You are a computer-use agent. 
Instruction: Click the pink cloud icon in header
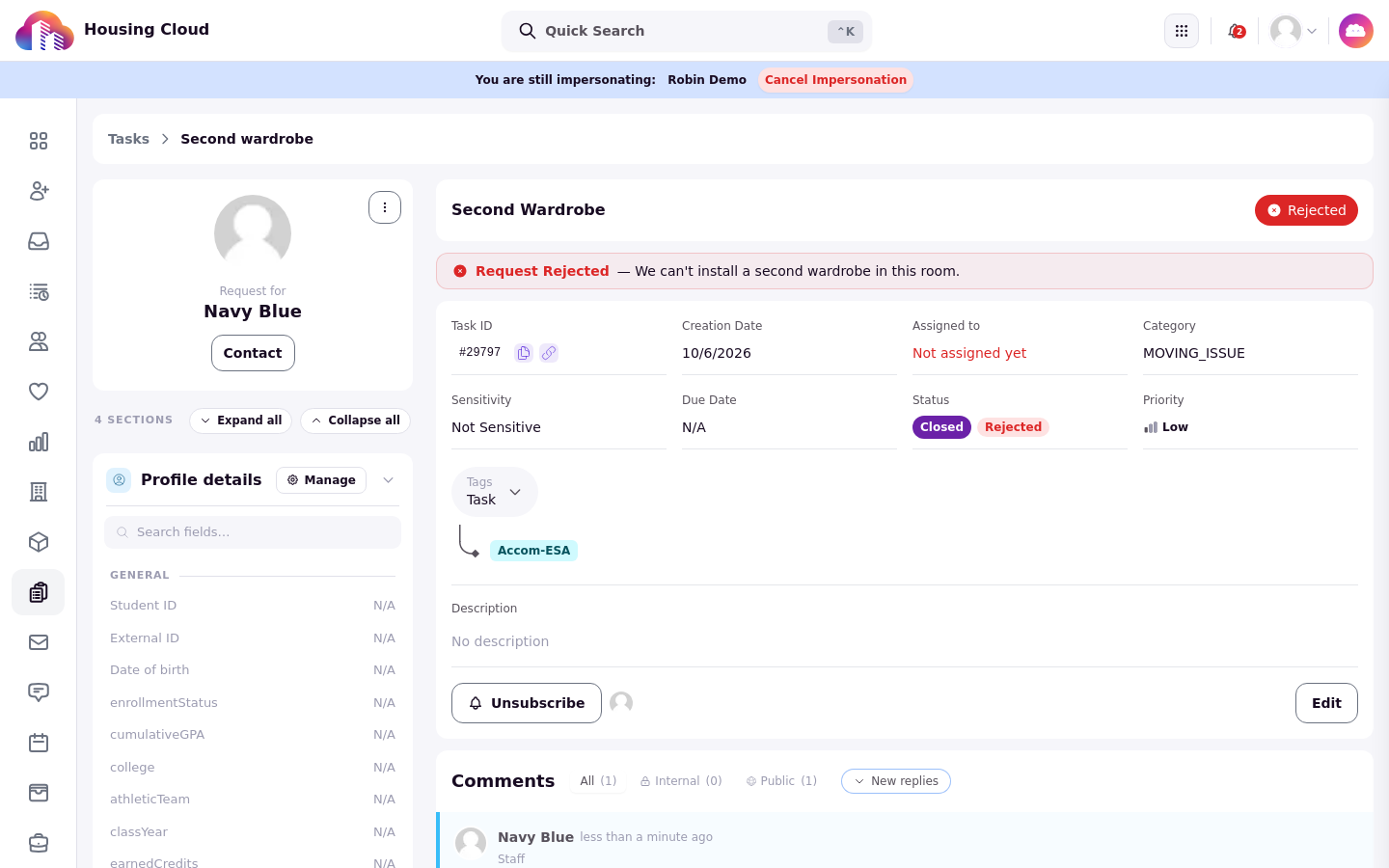(1356, 31)
